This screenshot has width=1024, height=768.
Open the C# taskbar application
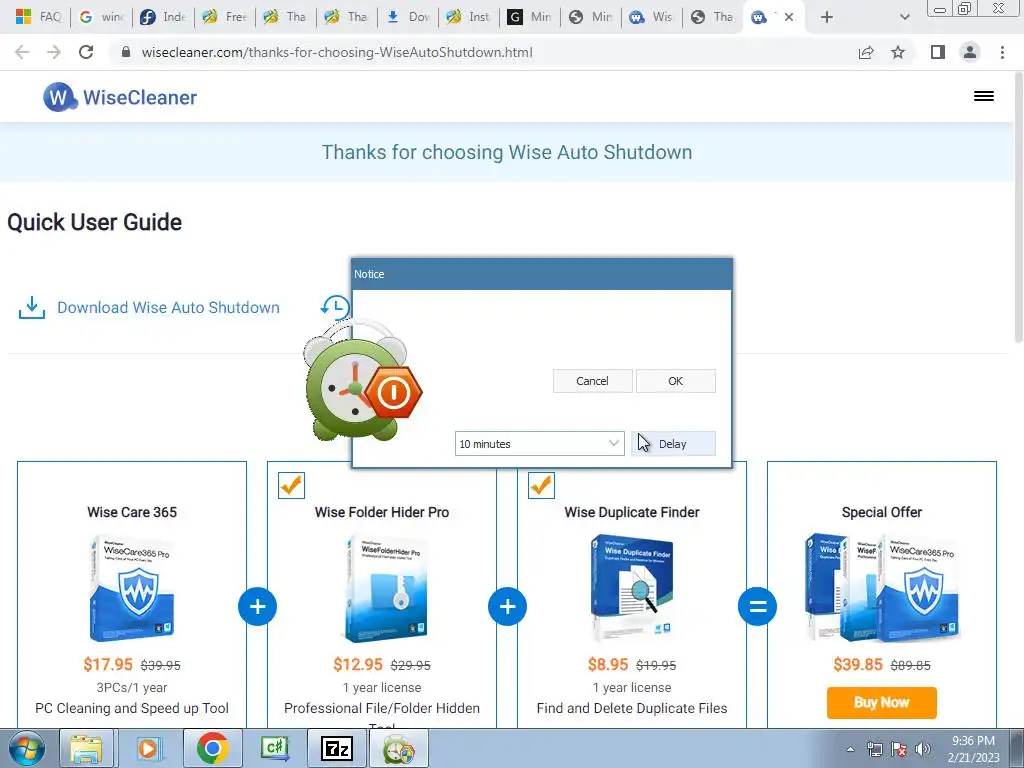(275, 748)
